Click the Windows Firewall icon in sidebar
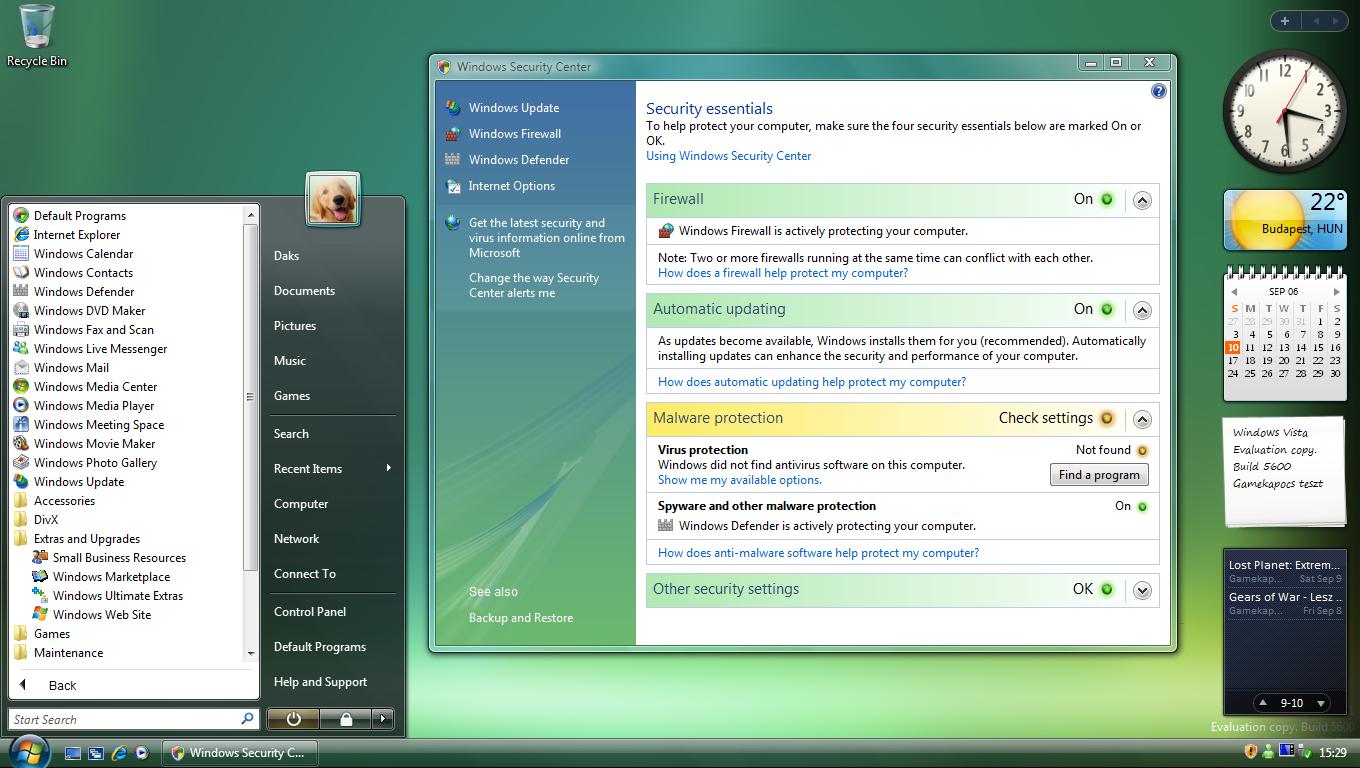Viewport: 1360px width, 768px height. [453, 133]
